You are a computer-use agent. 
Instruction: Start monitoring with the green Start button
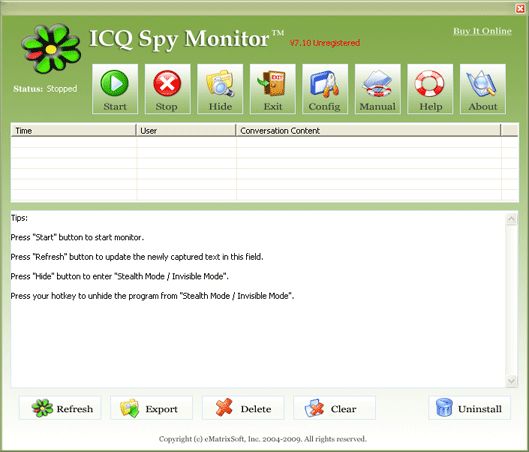click(x=115, y=89)
